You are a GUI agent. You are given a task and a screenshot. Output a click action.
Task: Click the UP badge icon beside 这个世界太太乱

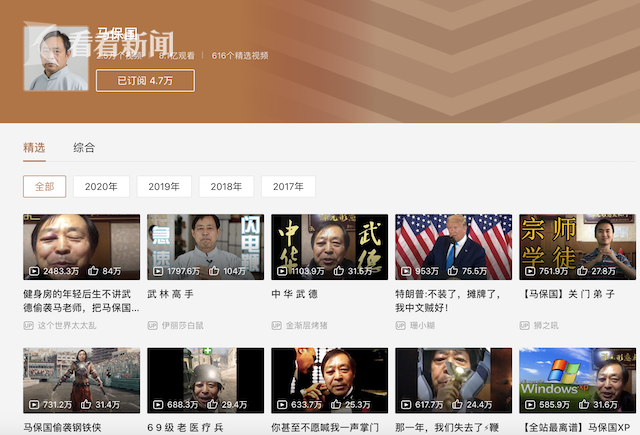pos(28,325)
